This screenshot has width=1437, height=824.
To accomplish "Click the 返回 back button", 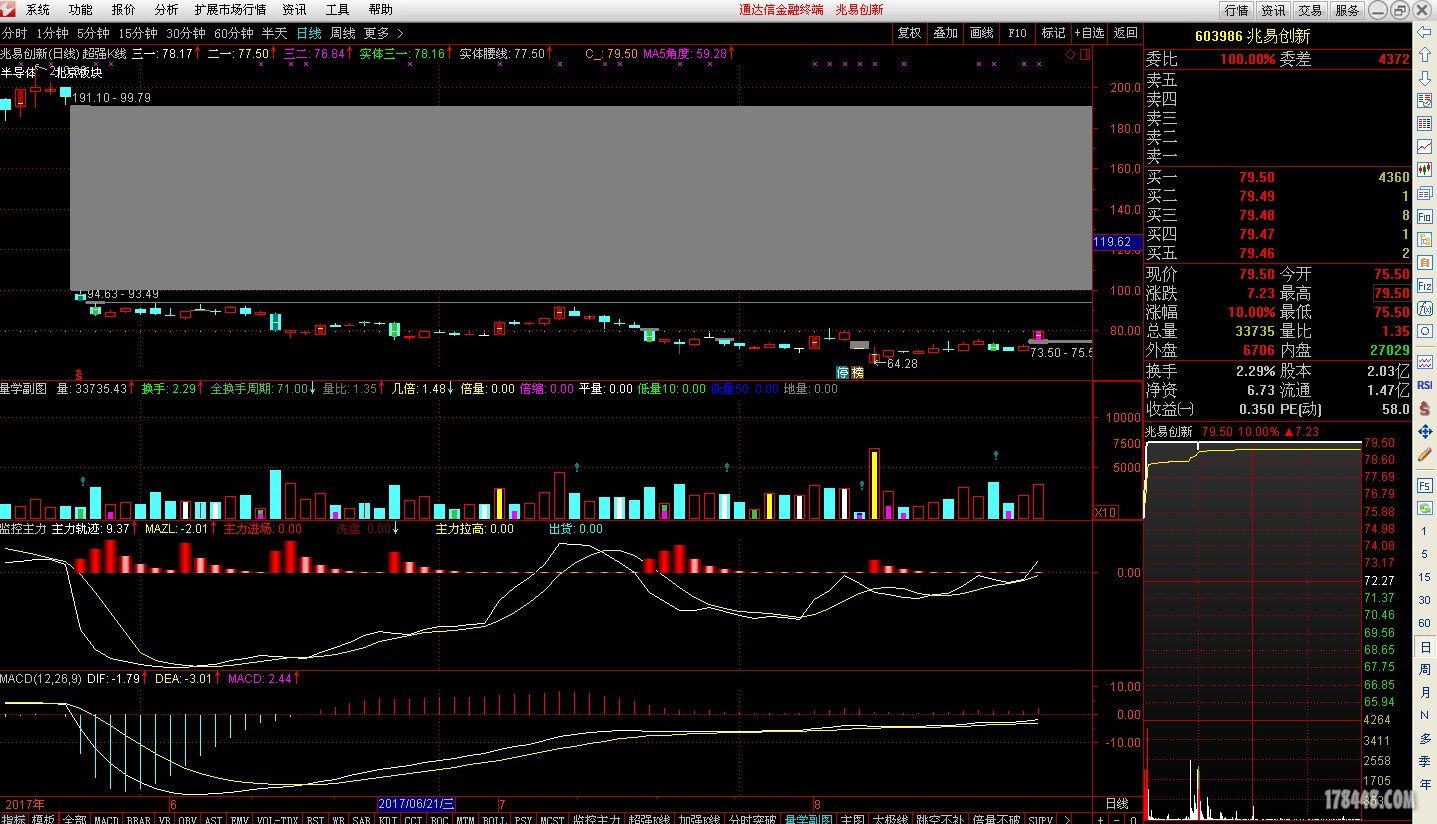I will coord(1126,33).
